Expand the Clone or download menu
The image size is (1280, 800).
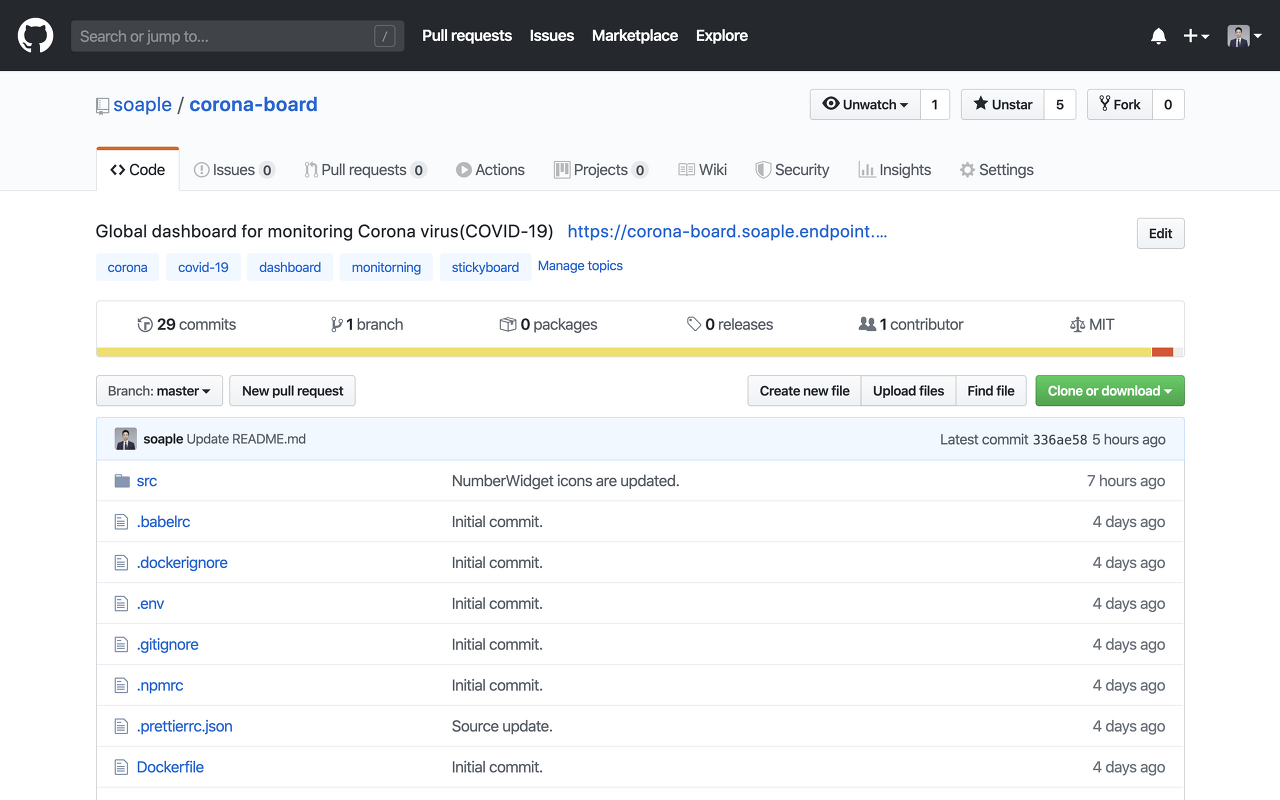tap(1109, 391)
